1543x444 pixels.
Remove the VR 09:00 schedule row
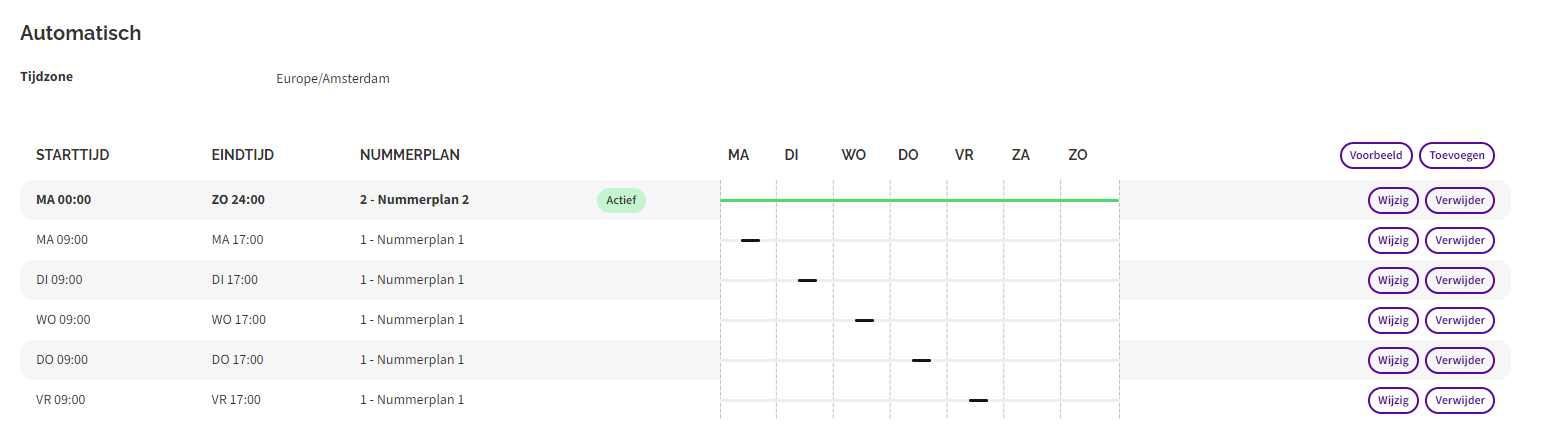coord(1460,400)
